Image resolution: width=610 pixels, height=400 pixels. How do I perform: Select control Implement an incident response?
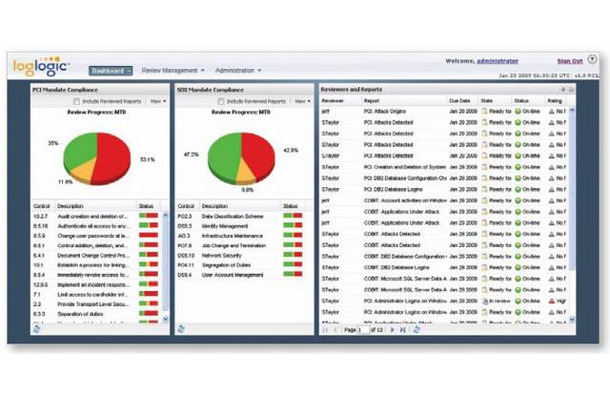(96, 284)
